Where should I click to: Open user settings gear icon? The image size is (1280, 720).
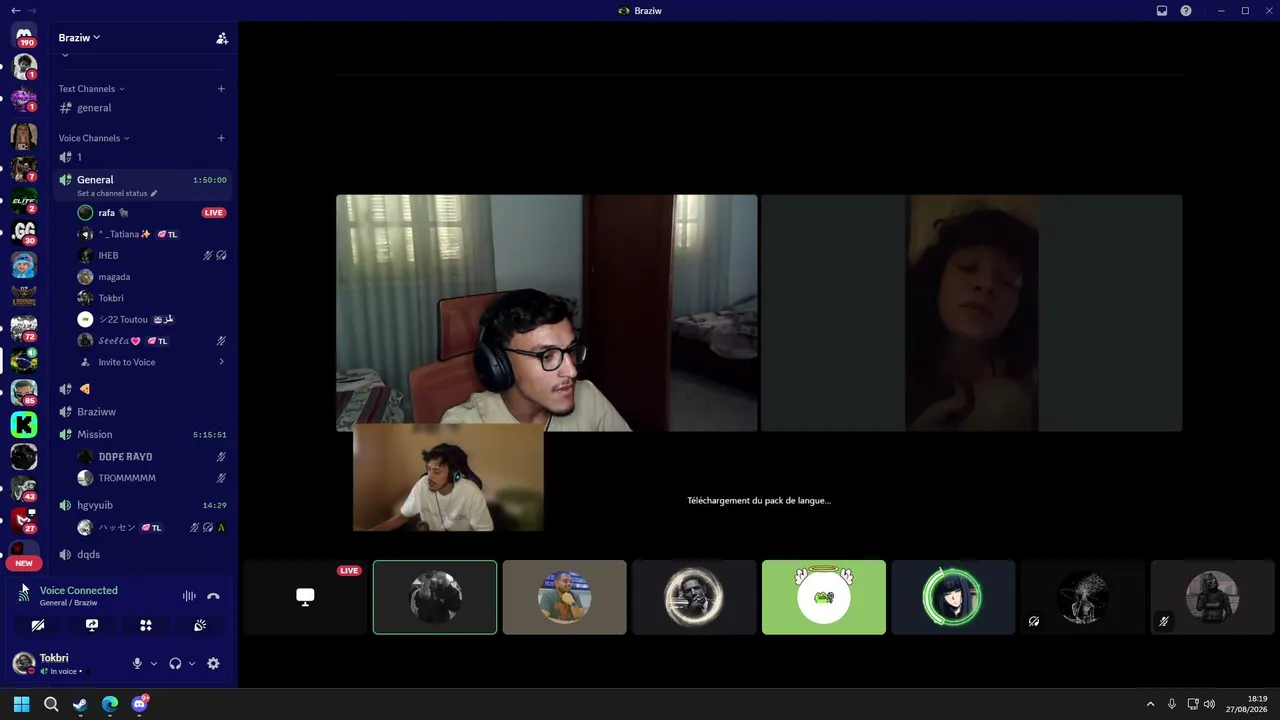213,663
